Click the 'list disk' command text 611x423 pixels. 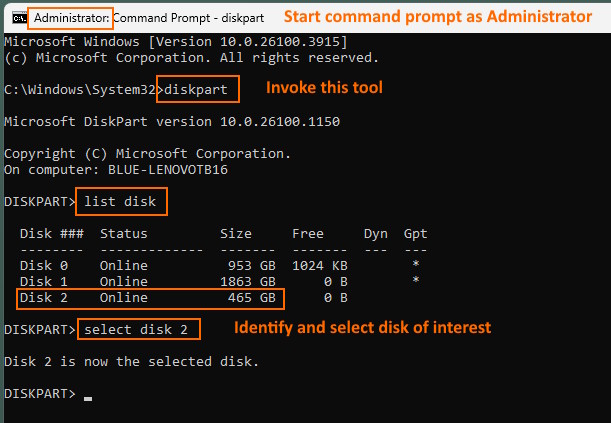120,201
